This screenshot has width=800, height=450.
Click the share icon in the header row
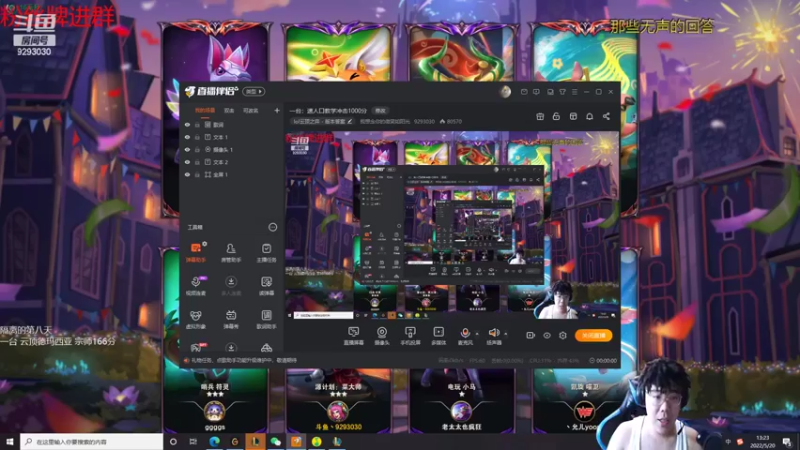pyautogui.click(x=606, y=116)
